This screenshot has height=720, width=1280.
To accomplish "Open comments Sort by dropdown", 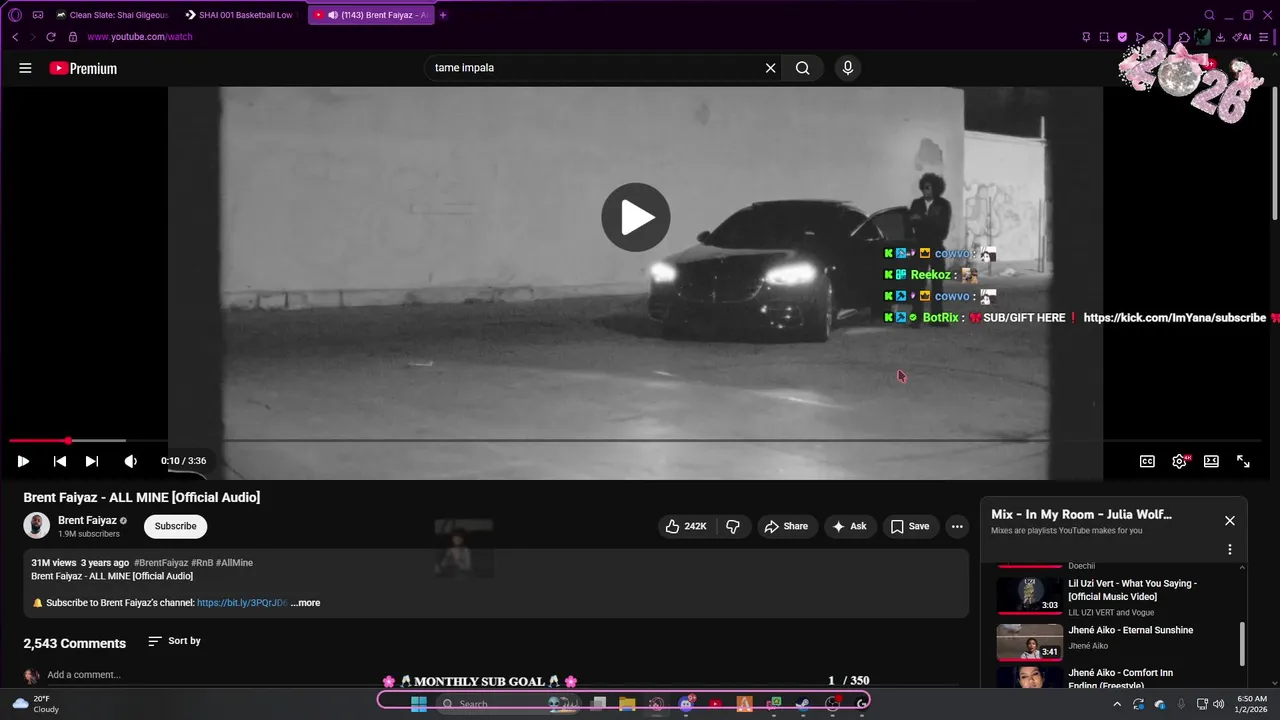I will [174, 641].
